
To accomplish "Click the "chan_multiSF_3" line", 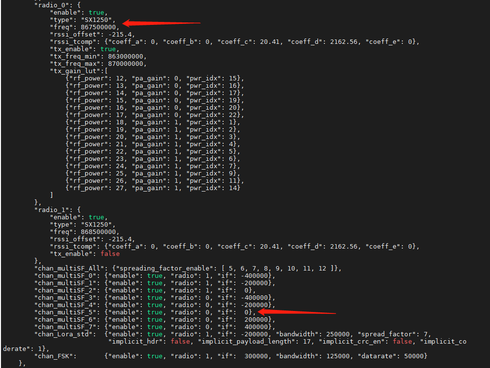I will 155,298.
